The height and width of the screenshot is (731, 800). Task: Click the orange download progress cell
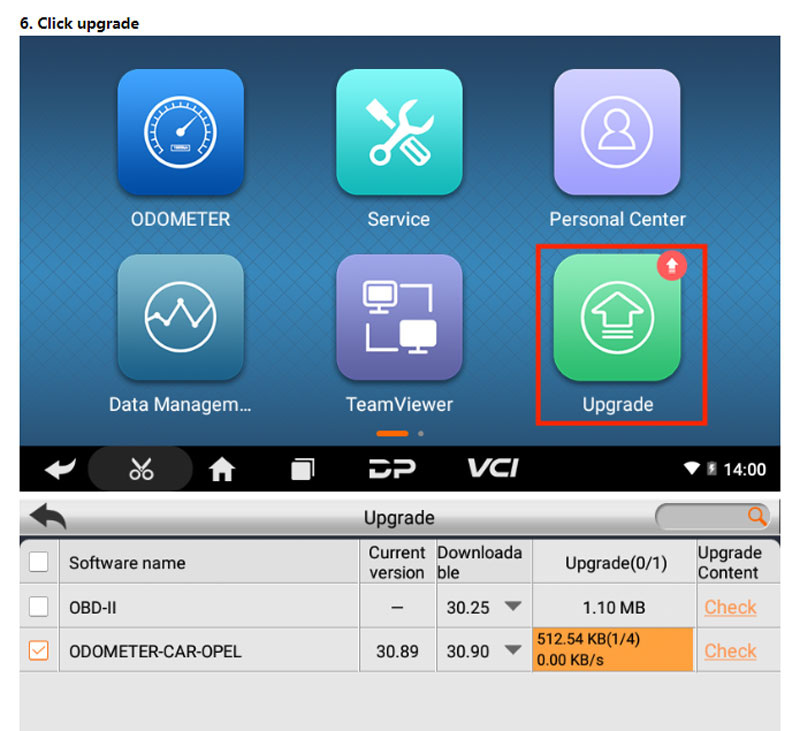click(613, 649)
